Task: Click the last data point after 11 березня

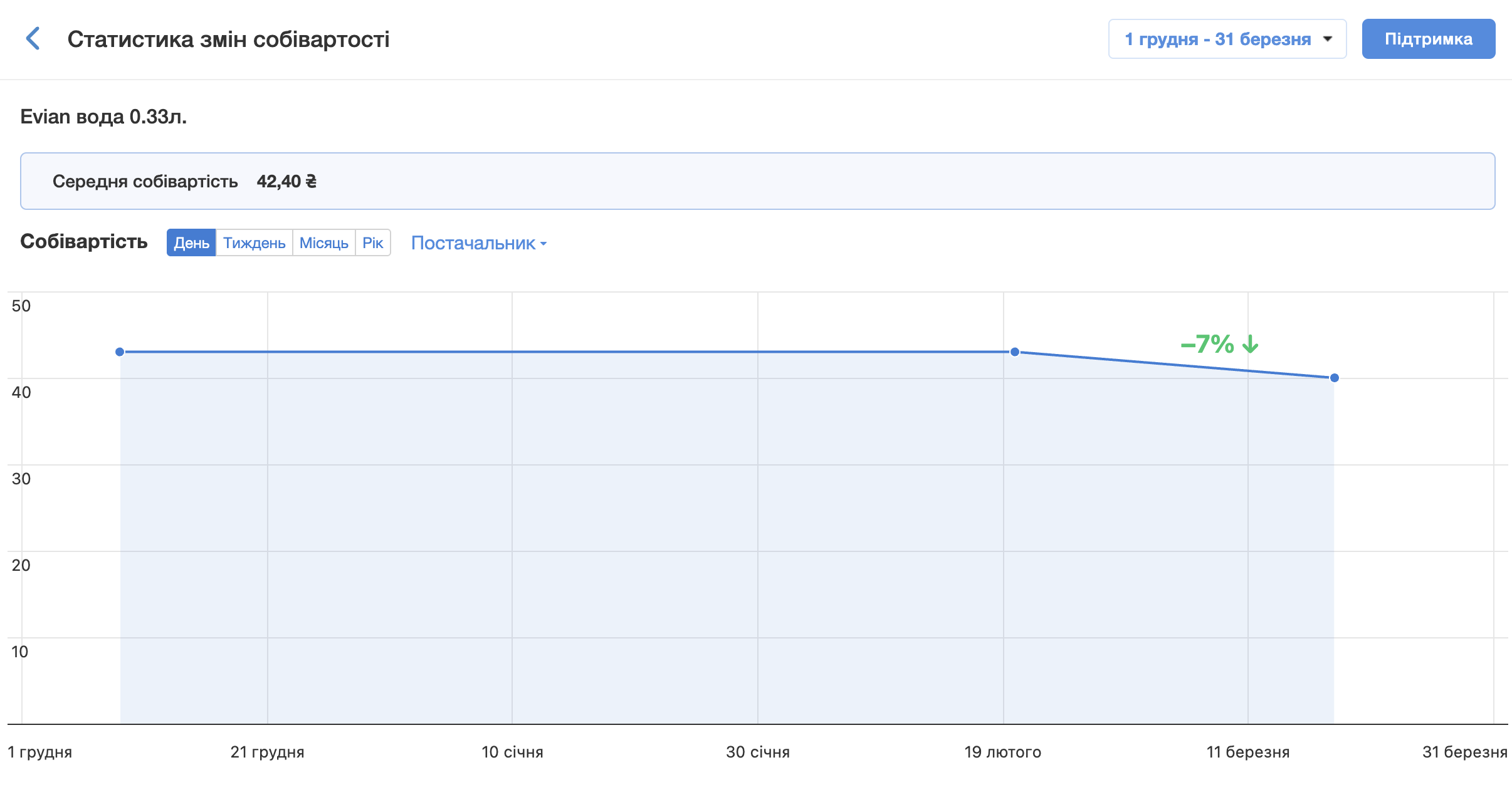Action: 1335,378
